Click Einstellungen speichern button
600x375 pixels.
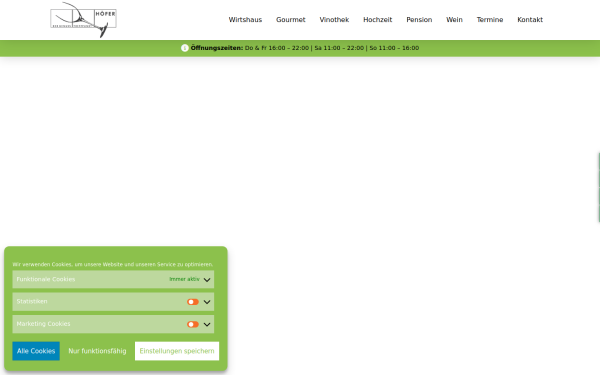177,351
